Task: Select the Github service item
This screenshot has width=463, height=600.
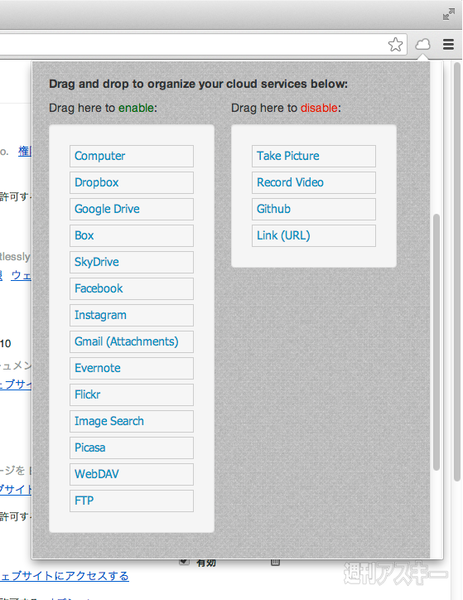Action: point(314,209)
